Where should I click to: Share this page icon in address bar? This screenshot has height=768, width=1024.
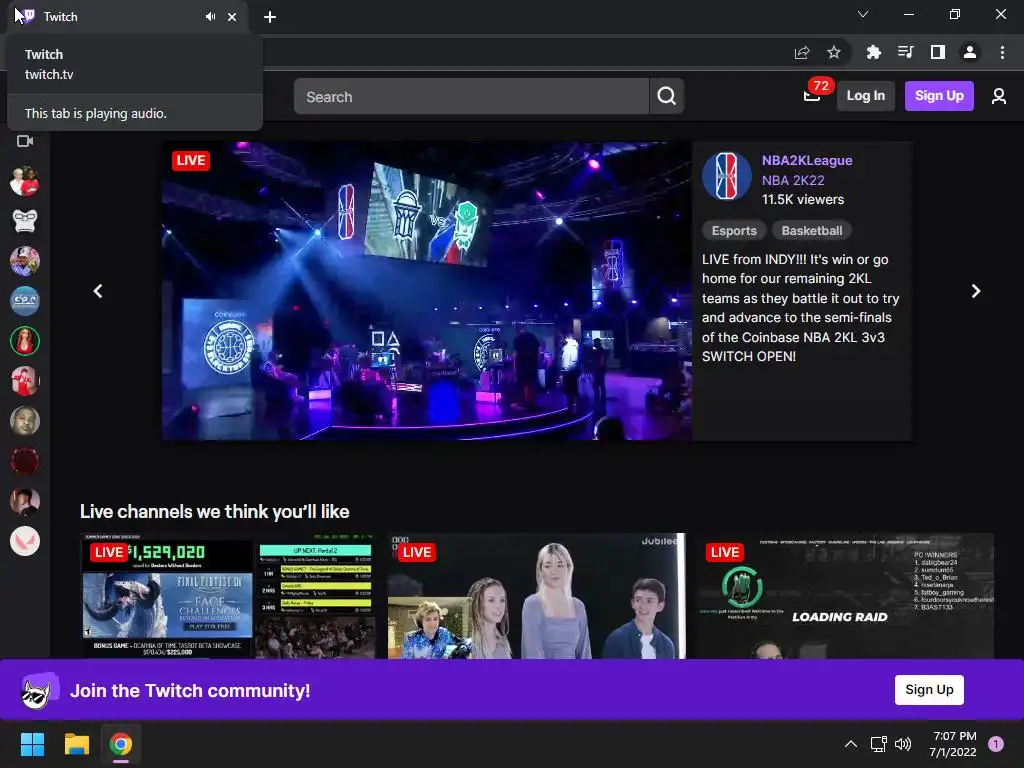pyautogui.click(x=802, y=52)
